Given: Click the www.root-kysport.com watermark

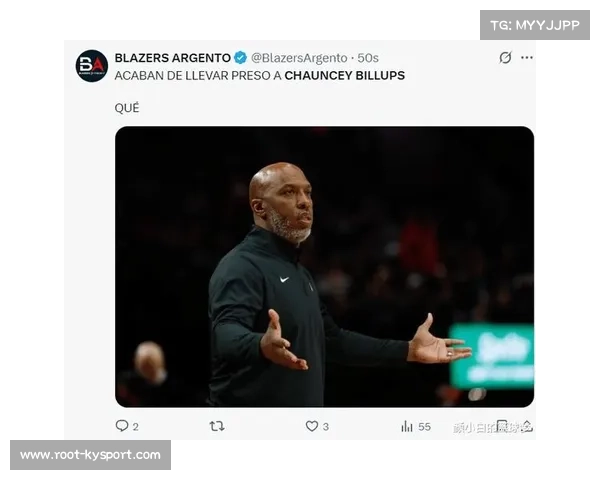Looking at the screenshot, I should coord(90,455).
